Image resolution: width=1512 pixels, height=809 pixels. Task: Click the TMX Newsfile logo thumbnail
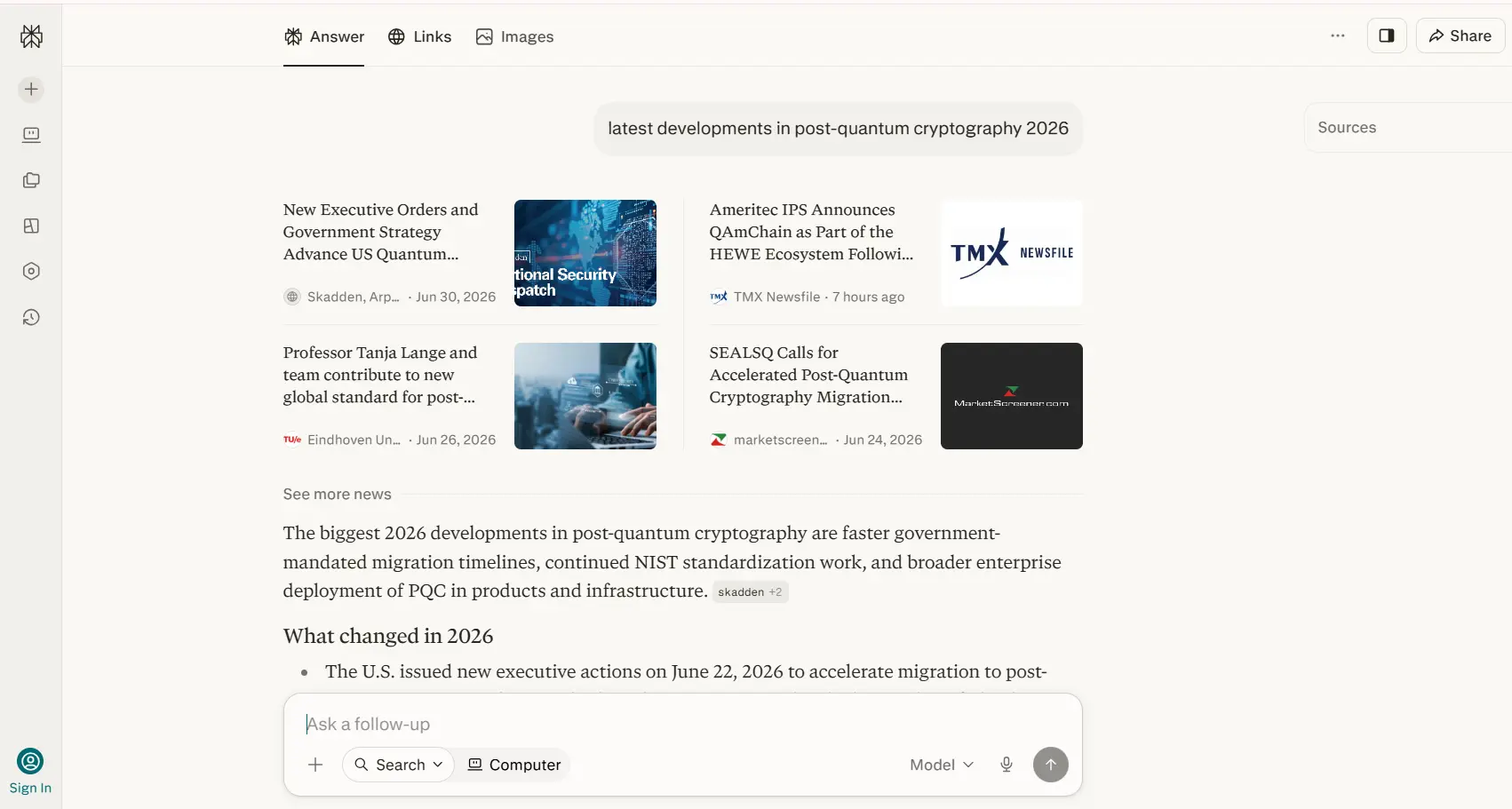(1012, 253)
